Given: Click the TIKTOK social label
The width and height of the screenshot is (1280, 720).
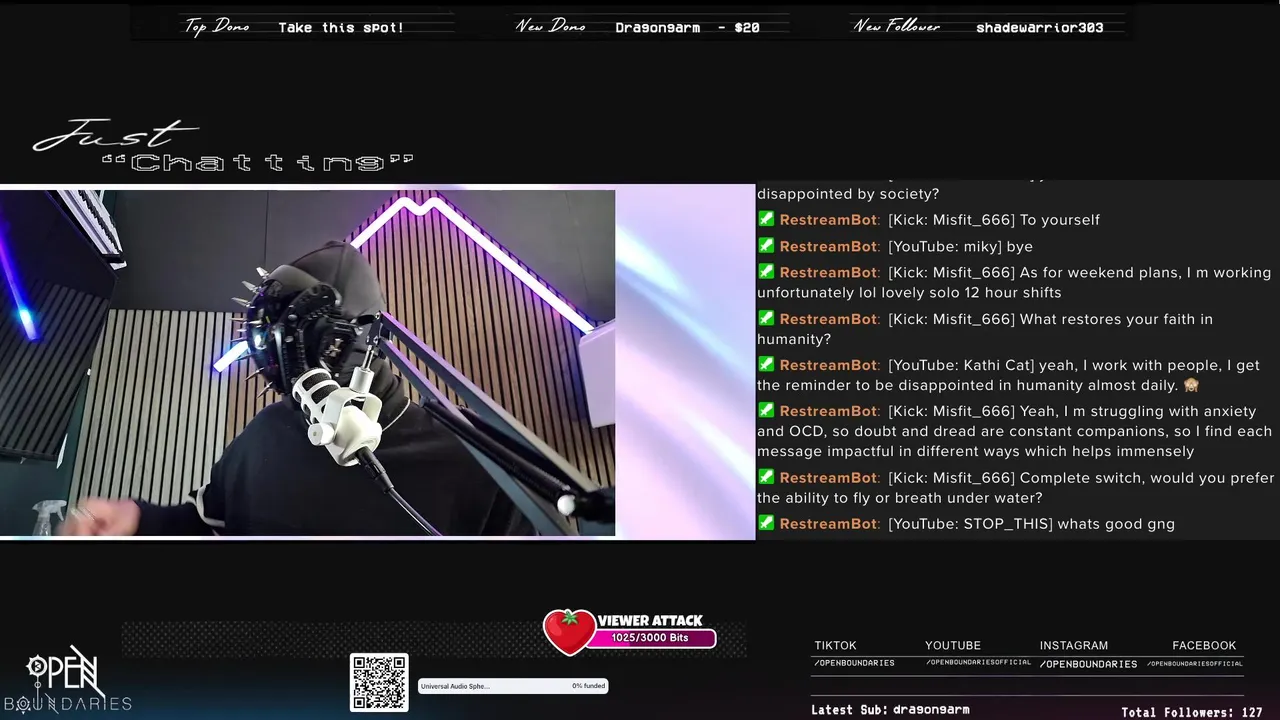Looking at the screenshot, I should (x=835, y=646).
